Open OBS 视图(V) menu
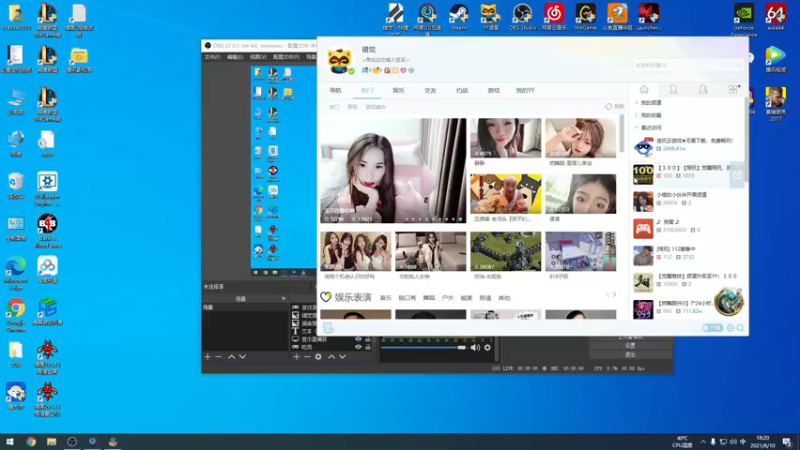800x450 pixels. [x=258, y=57]
